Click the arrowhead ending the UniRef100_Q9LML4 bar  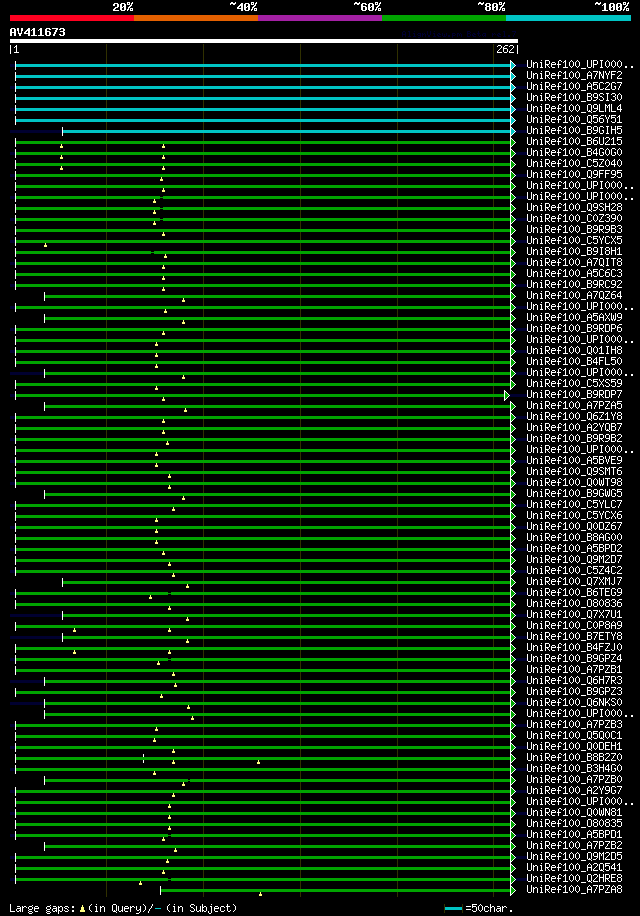tap(513, 109)
